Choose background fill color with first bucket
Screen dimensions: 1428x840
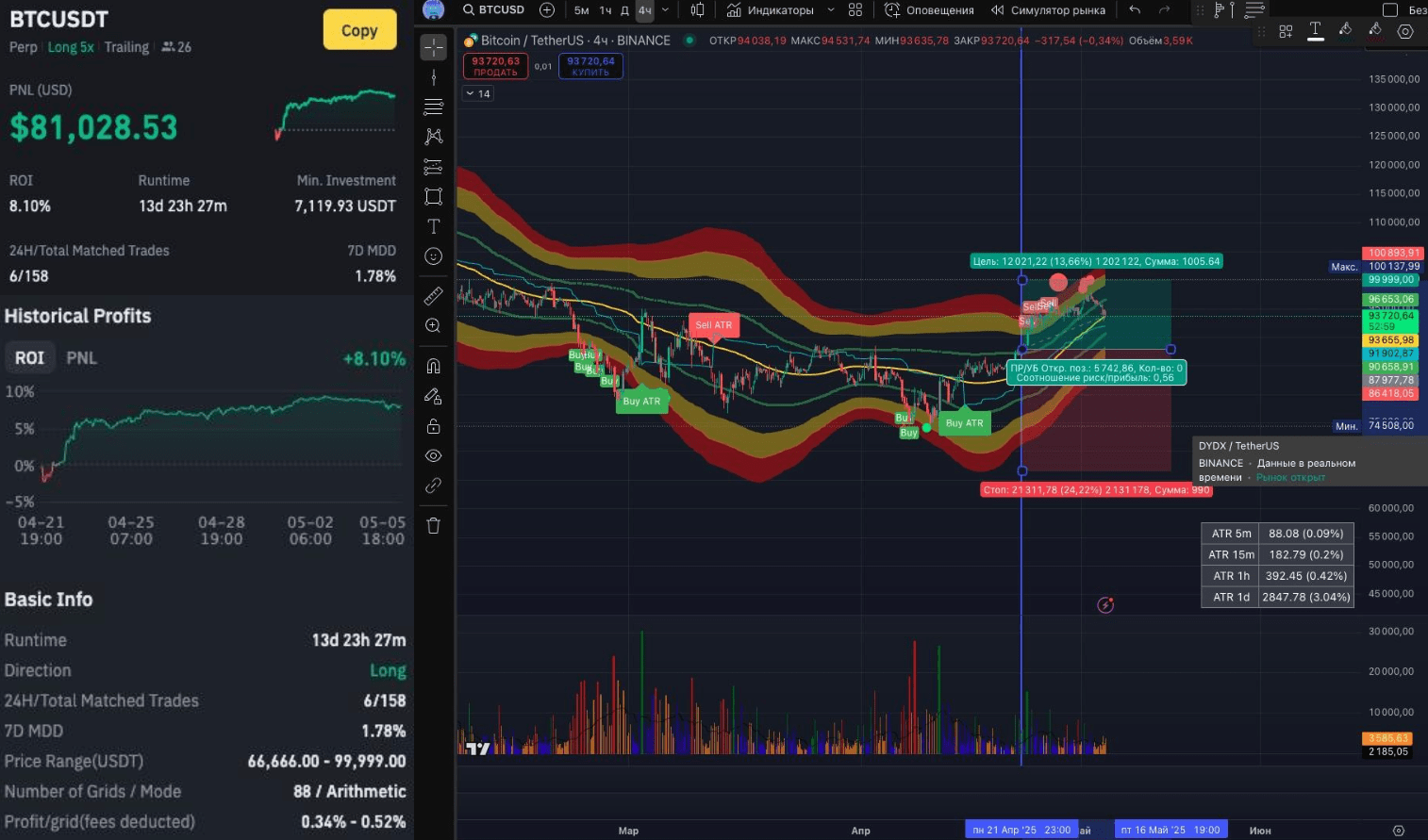point(1345,31)
